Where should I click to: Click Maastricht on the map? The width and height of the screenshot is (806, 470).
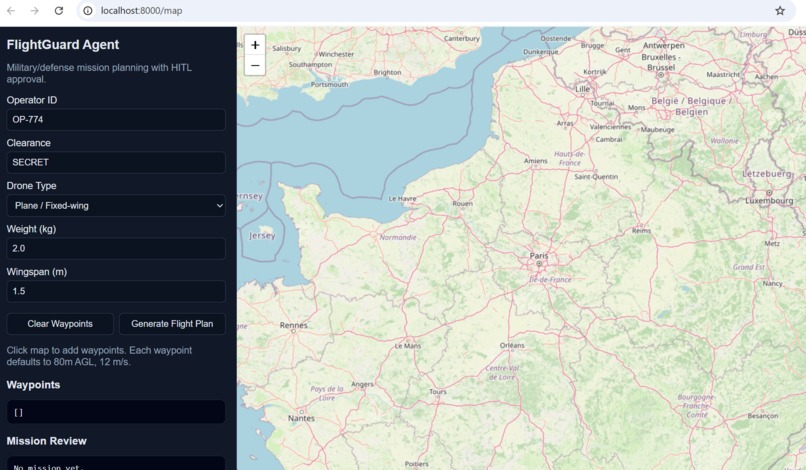click(723, 74)
